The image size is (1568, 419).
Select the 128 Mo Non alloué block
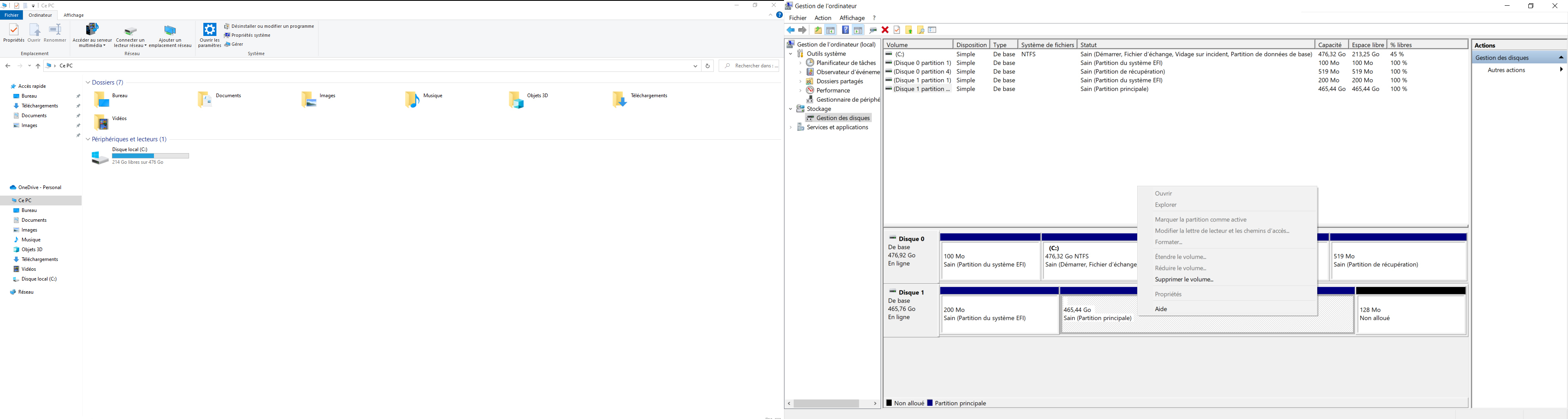point(1411,315)
